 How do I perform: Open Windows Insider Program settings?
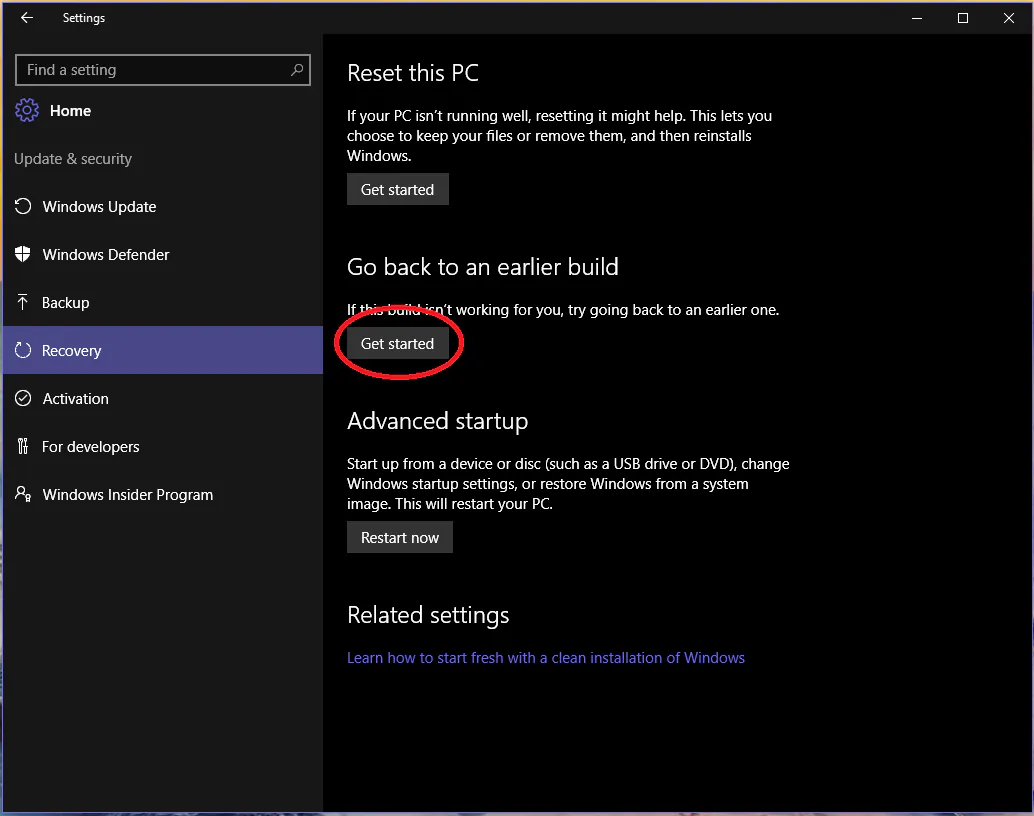(x=163, y=495)
